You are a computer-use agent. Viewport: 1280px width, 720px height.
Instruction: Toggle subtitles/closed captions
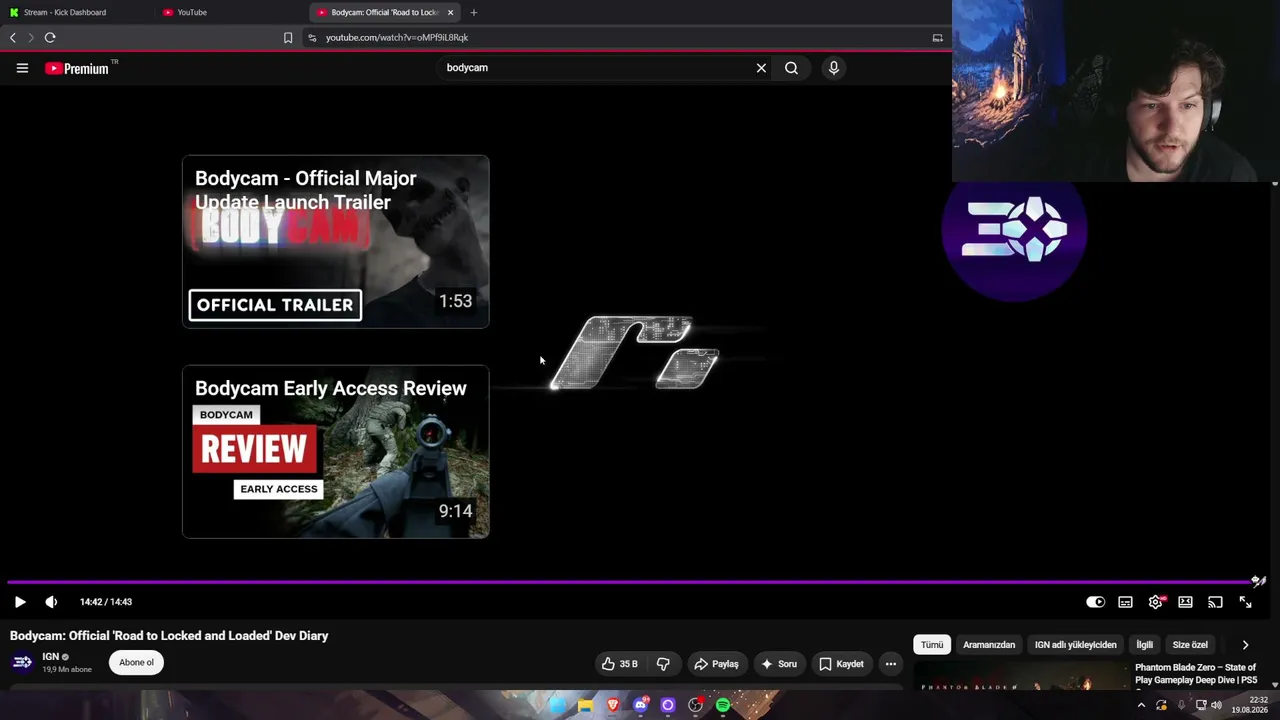click(x=1125, y=602)
